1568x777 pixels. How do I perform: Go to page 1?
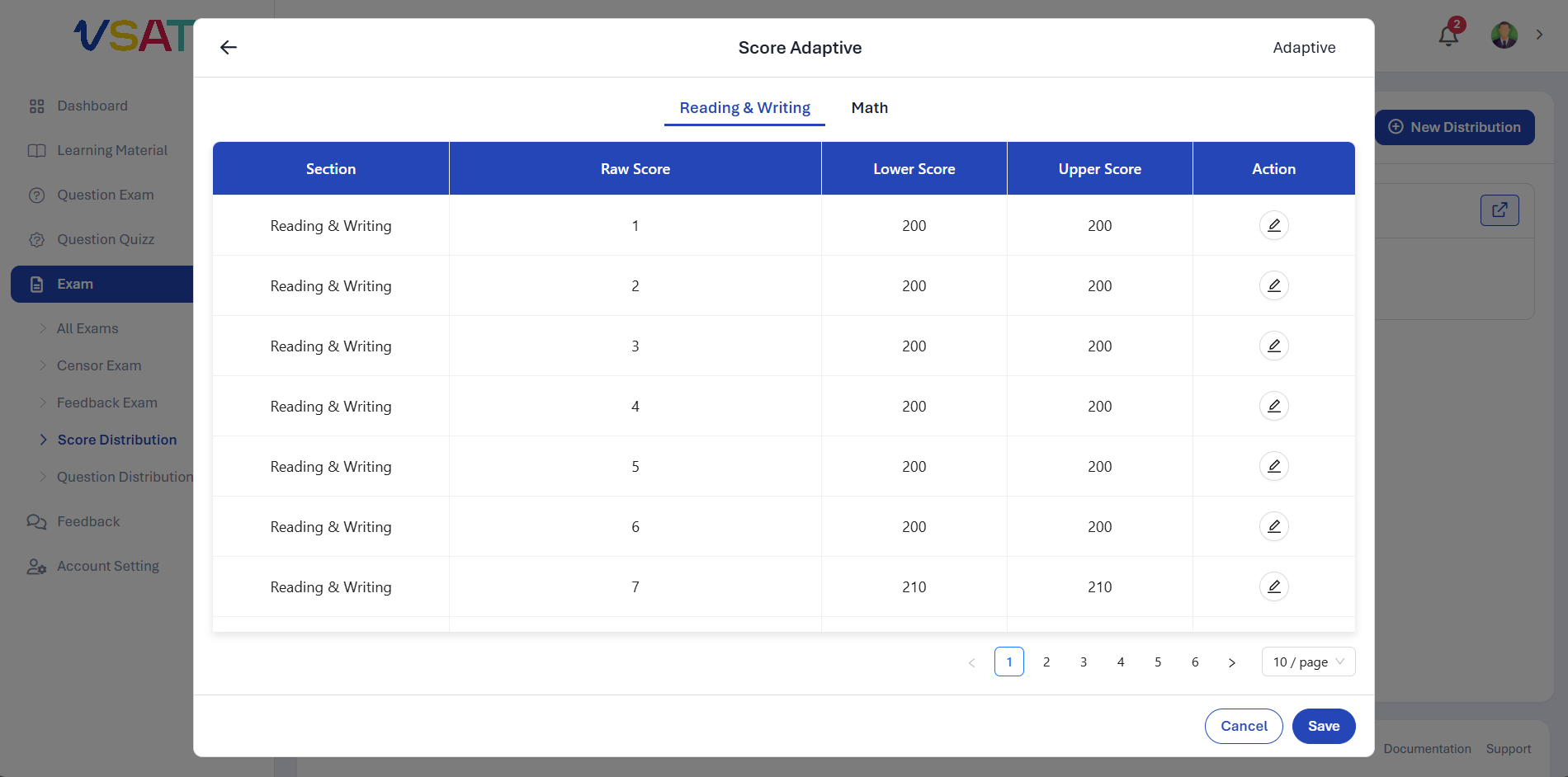1009,662
